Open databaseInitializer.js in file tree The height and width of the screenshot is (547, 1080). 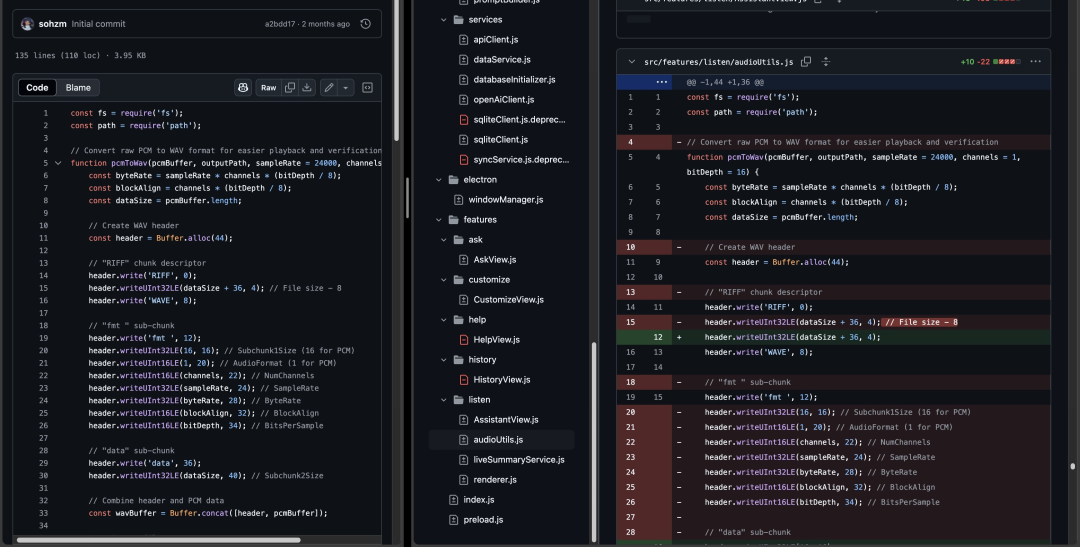coord(514,80)
